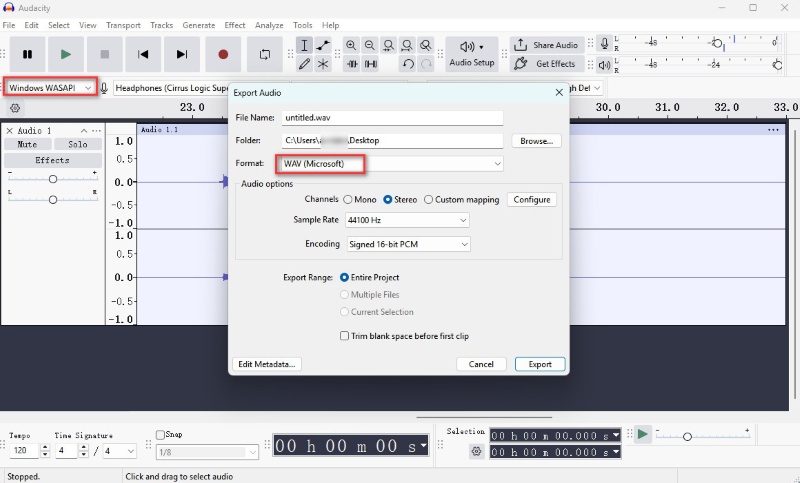Click the selection toolbar gear icon
Screen dimensions: 800x483
[x=477, y=451]
